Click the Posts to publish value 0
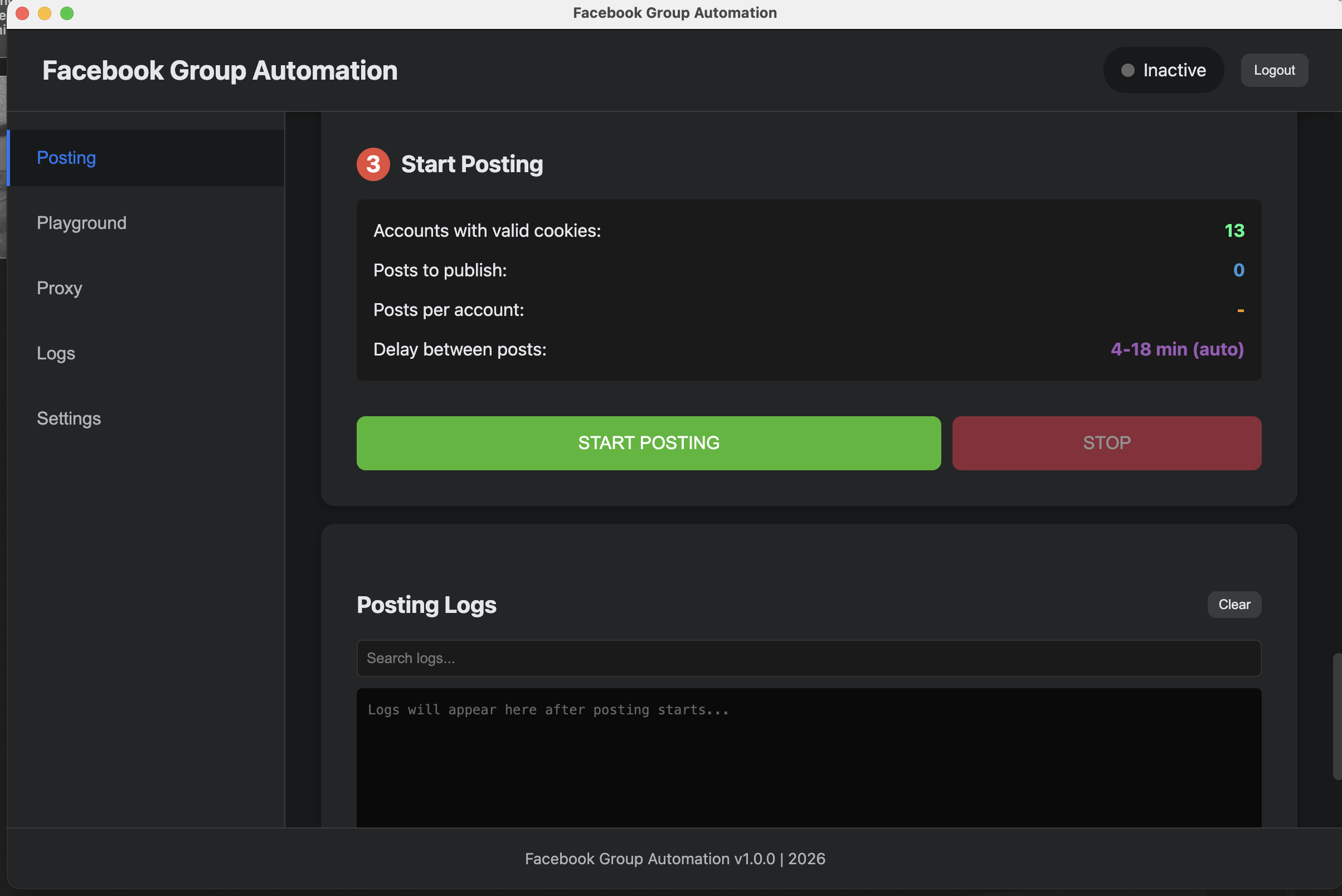Viewport: 1342px width, 896px height. 1238,270
